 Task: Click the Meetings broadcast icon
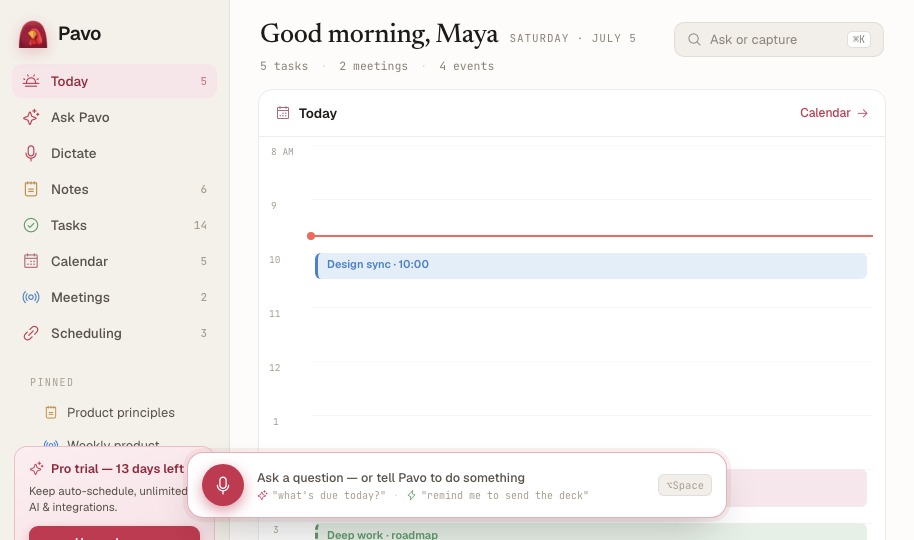(x=31, y=297)
